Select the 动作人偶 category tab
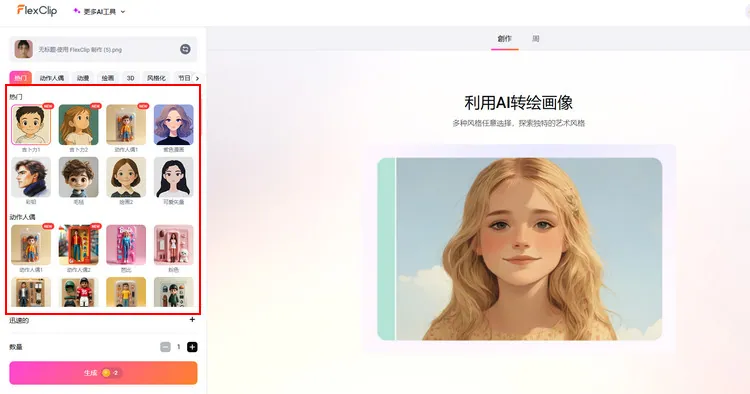This screenshot has width=750, height=394. (52, 78)
